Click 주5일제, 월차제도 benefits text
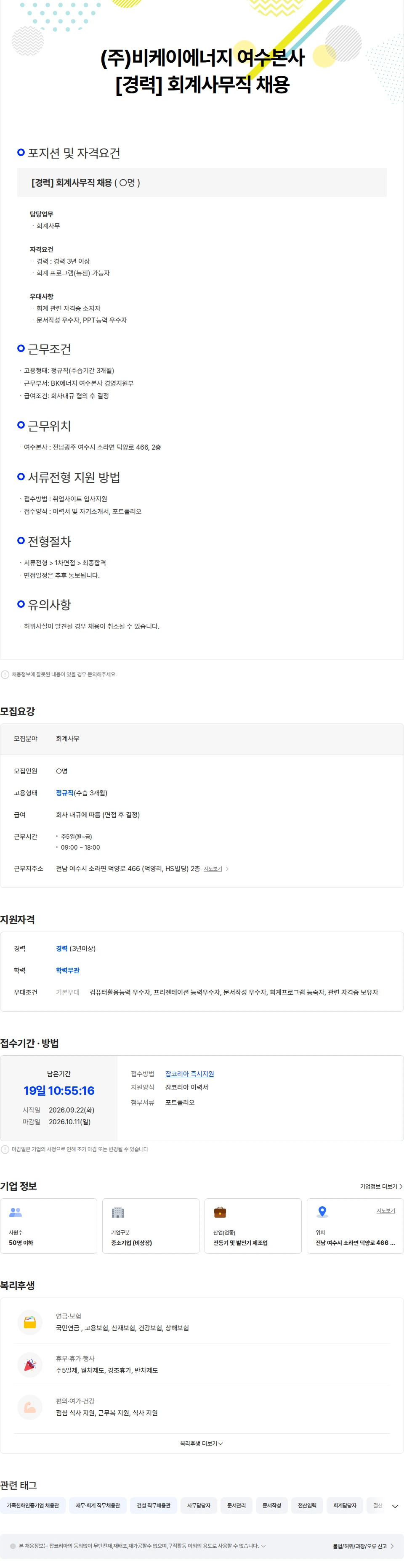The image size is (404, 1568). click(x=106, y=1370)
